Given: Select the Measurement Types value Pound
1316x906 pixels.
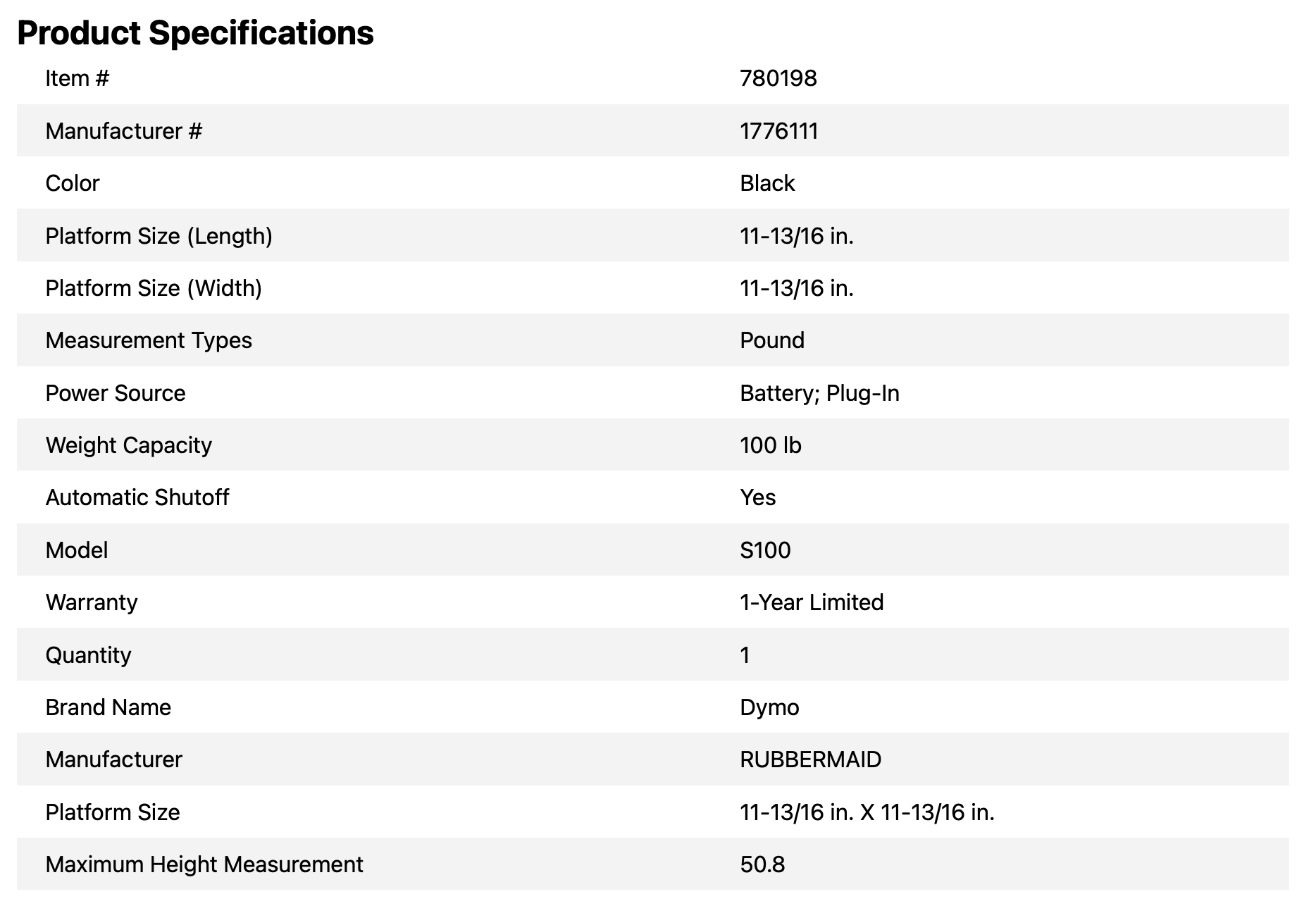Looking at the screenshot, I should (771, 340).
